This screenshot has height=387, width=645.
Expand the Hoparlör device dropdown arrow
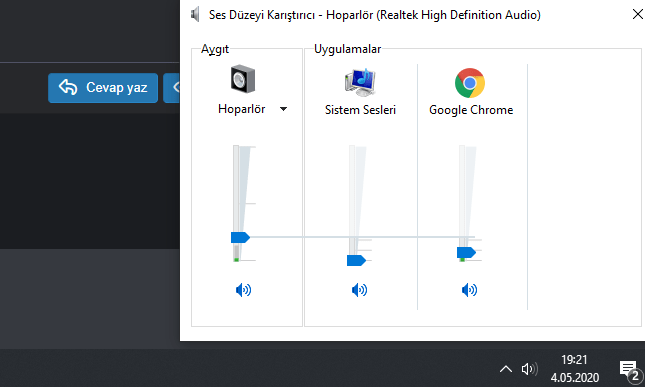[x=283, y=109]
